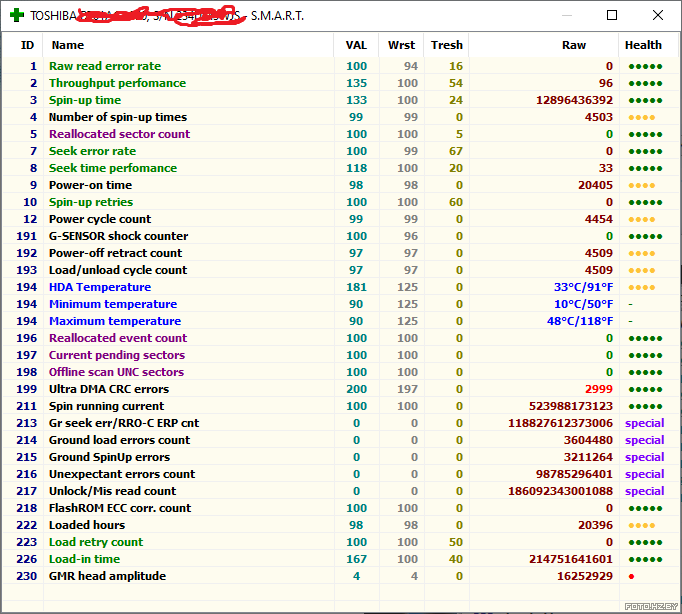Select the 'Power cycle count' attribute
Image resolution: width=682 pixels, height=614 pixels.
(x=100, y=219)
